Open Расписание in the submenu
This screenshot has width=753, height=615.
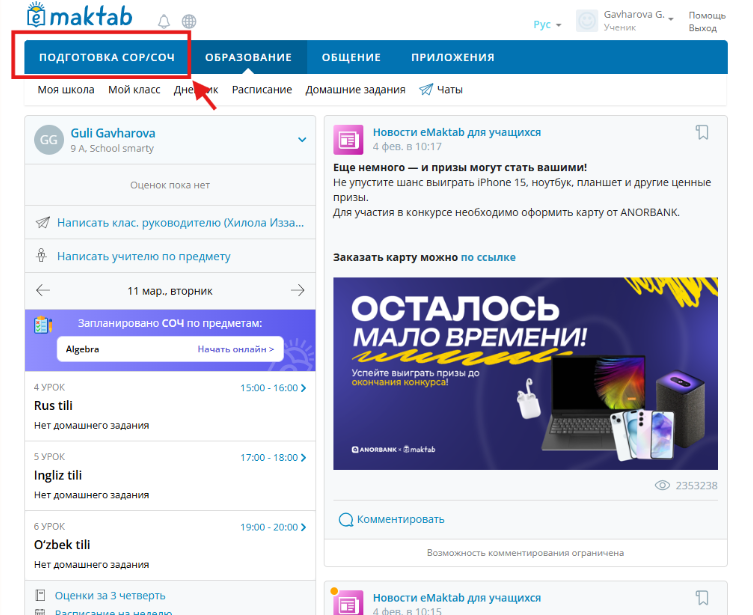262,90
